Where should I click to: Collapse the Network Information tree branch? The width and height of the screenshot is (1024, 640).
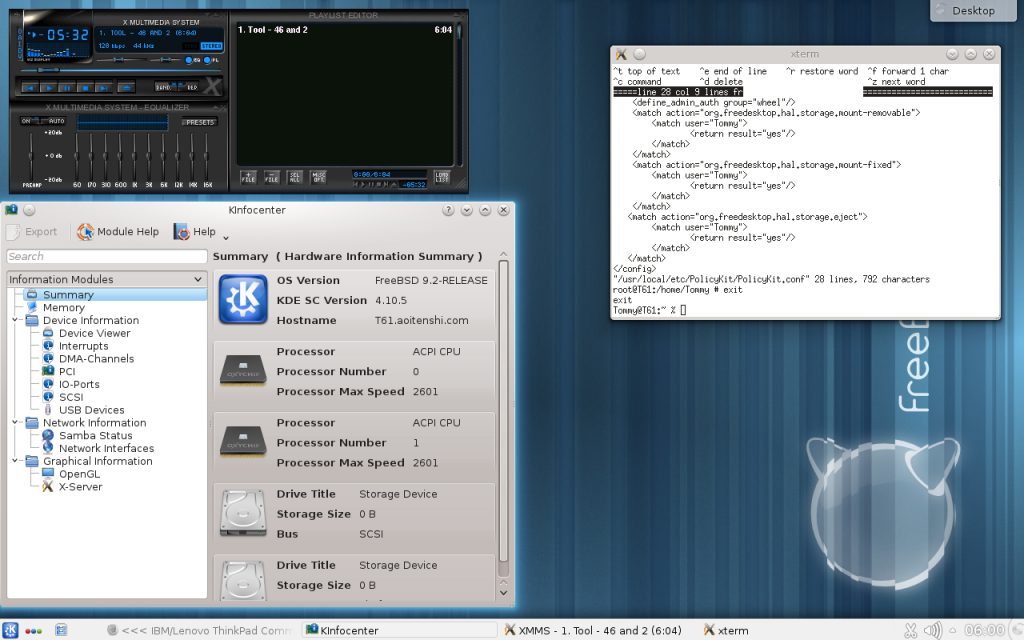(16, 423)
